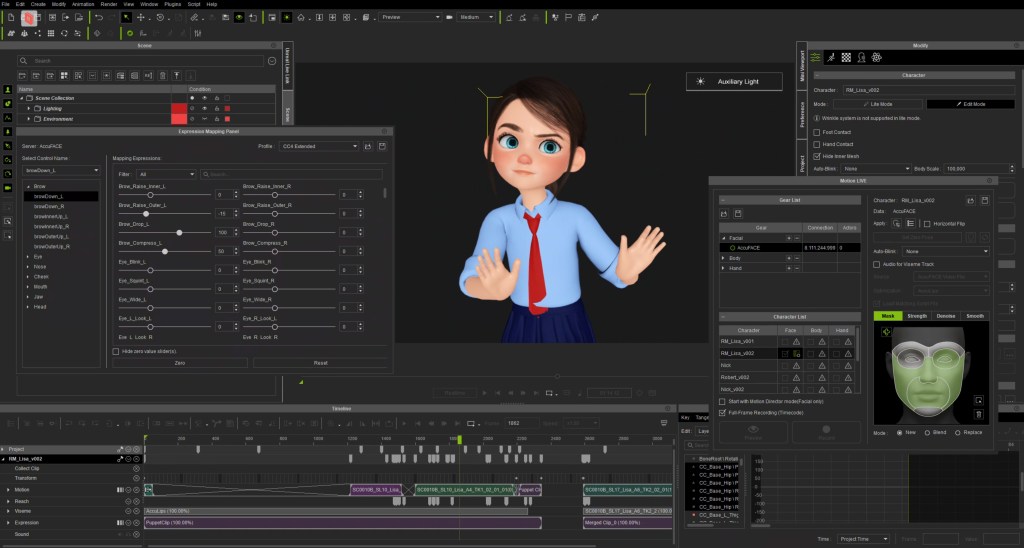The image size is (1024, 548).
Task: Open the Animation menu
Action: click(x=83, y=4)
